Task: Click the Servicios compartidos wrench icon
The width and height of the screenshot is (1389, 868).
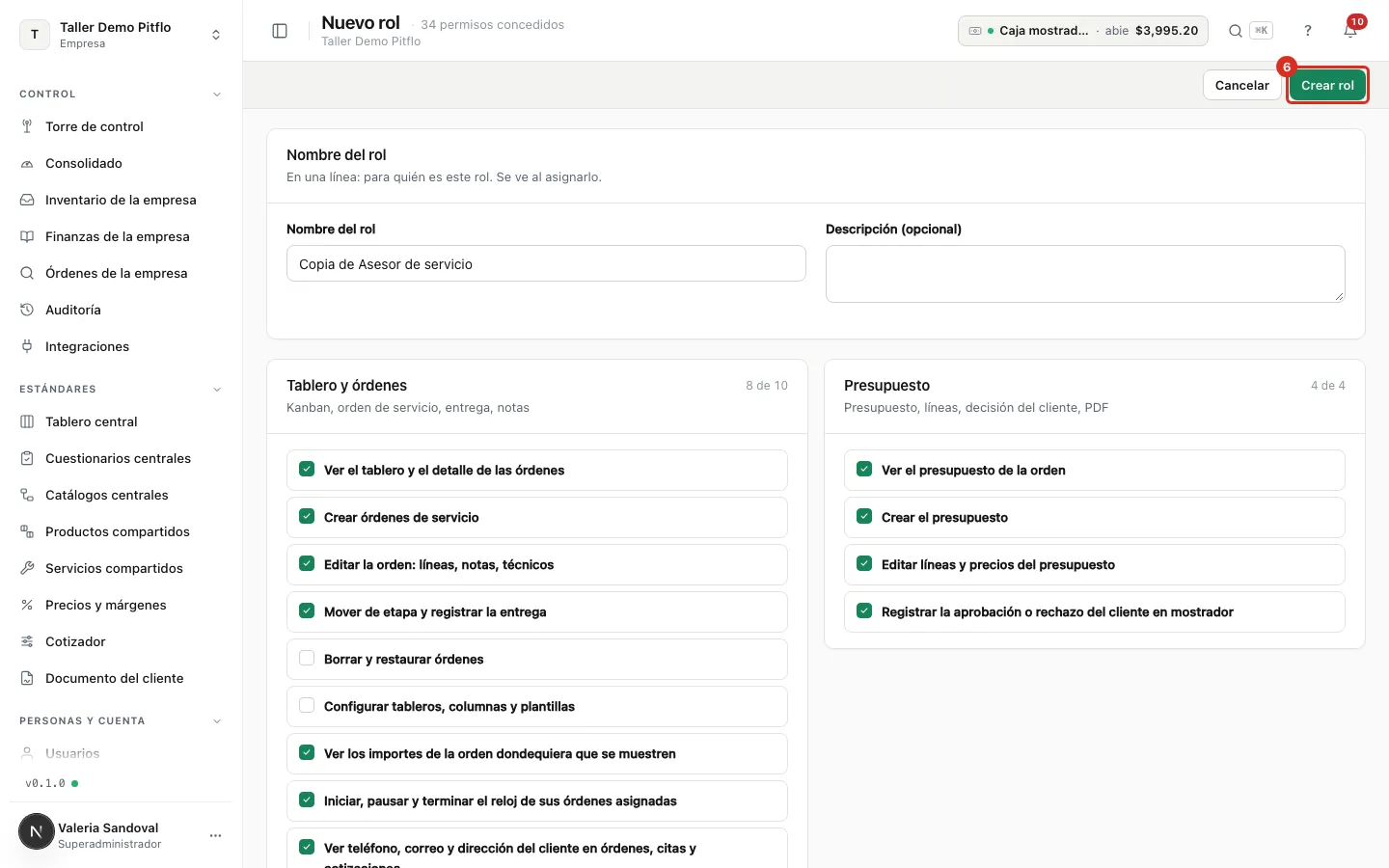Action: point(27,568)
